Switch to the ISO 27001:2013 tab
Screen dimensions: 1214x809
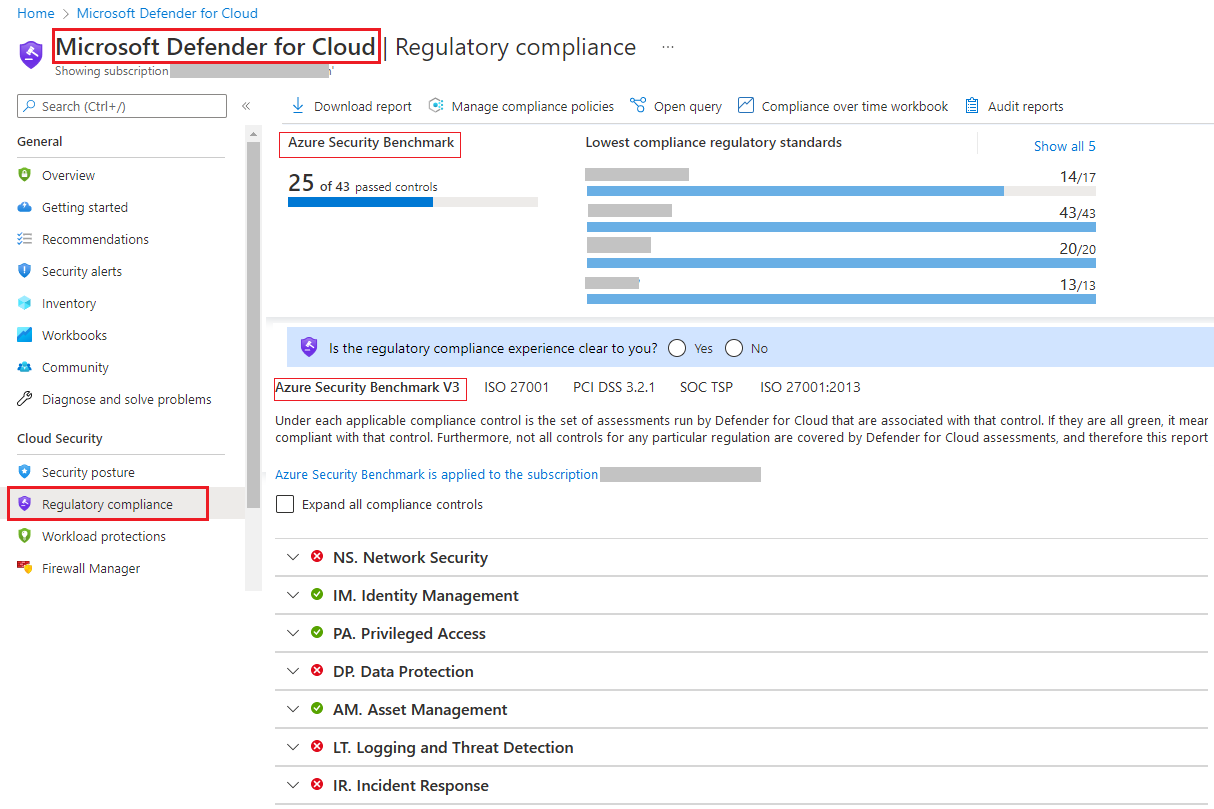point(810,387)
